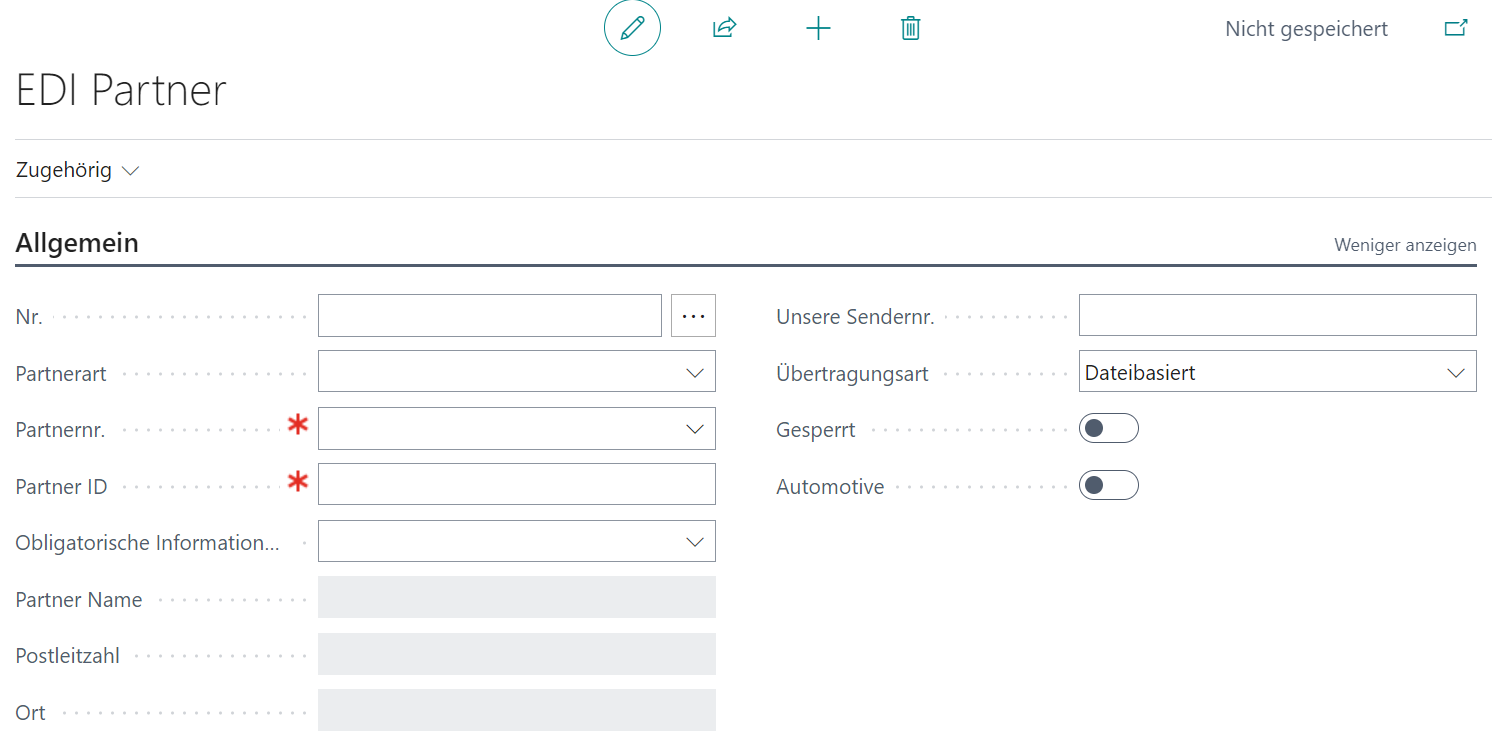Click the Weniger anzeigen link
This screenshot has height=740, width=1492.
(x=1404, y=245)
